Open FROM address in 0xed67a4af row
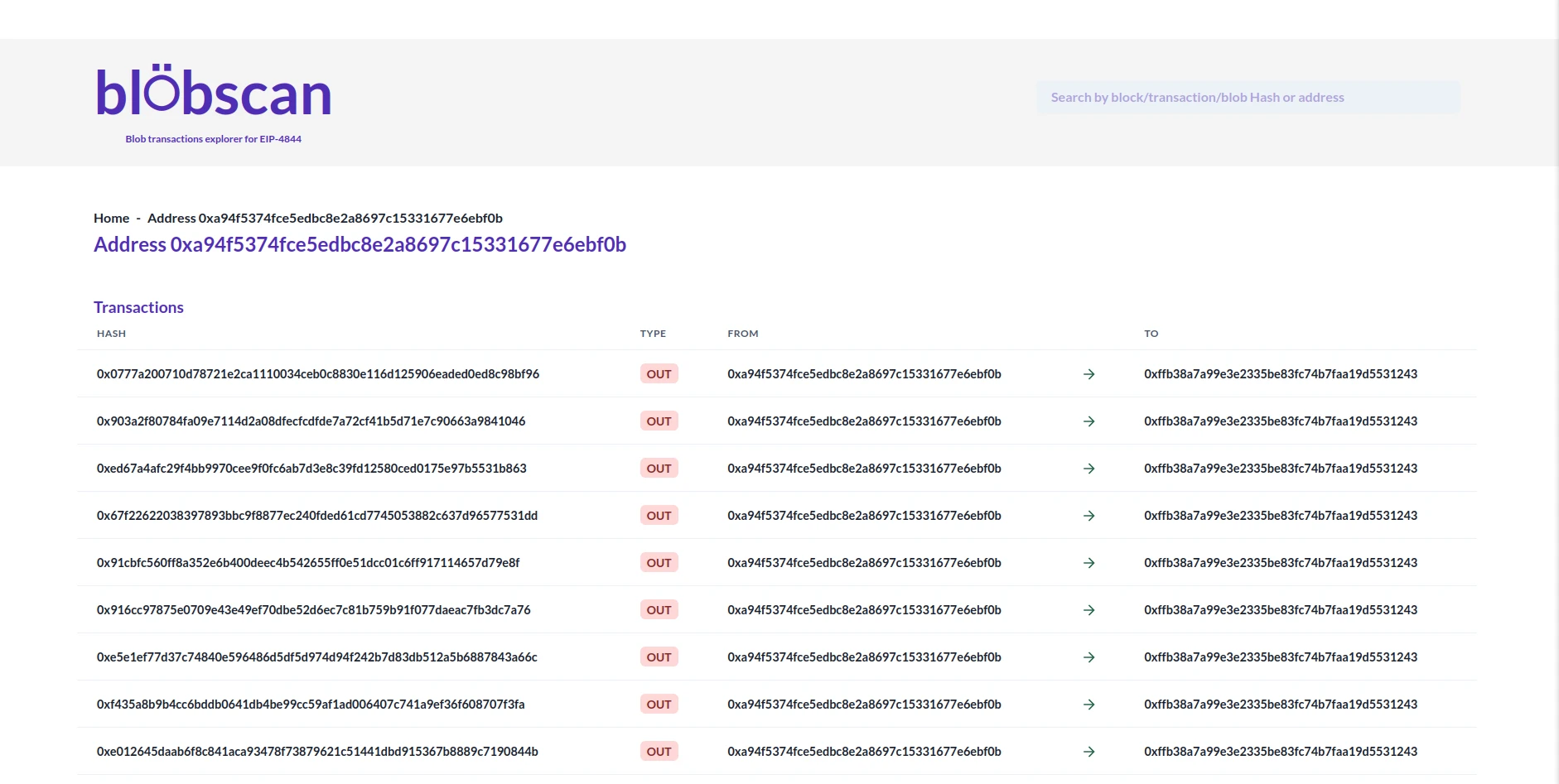 [864, 469]
